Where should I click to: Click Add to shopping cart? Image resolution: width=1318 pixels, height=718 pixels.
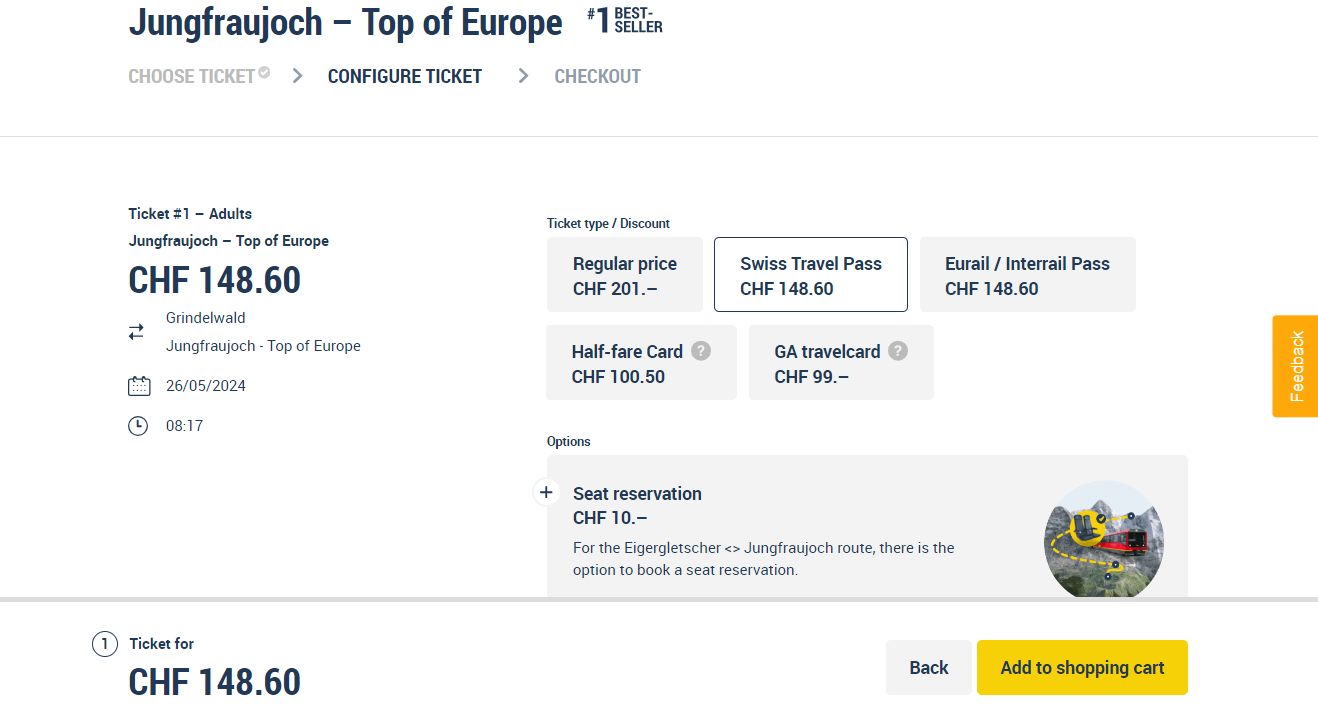1082,667
